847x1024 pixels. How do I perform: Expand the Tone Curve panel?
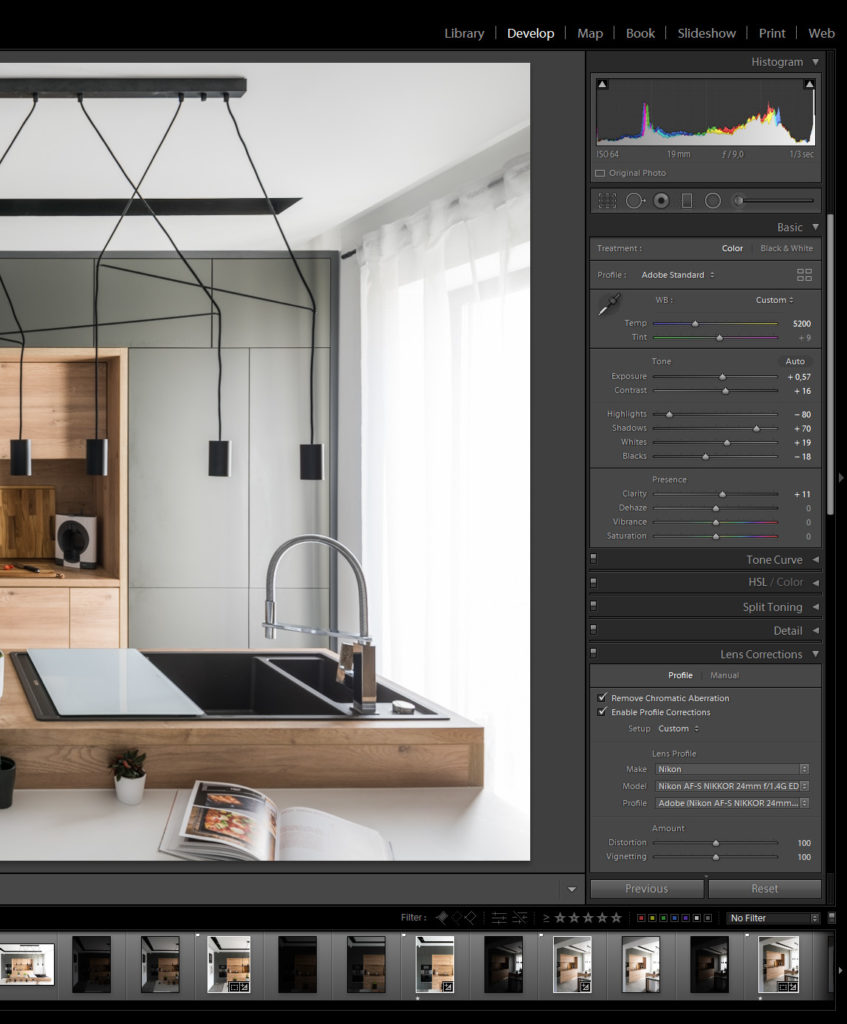click(774, 560)
